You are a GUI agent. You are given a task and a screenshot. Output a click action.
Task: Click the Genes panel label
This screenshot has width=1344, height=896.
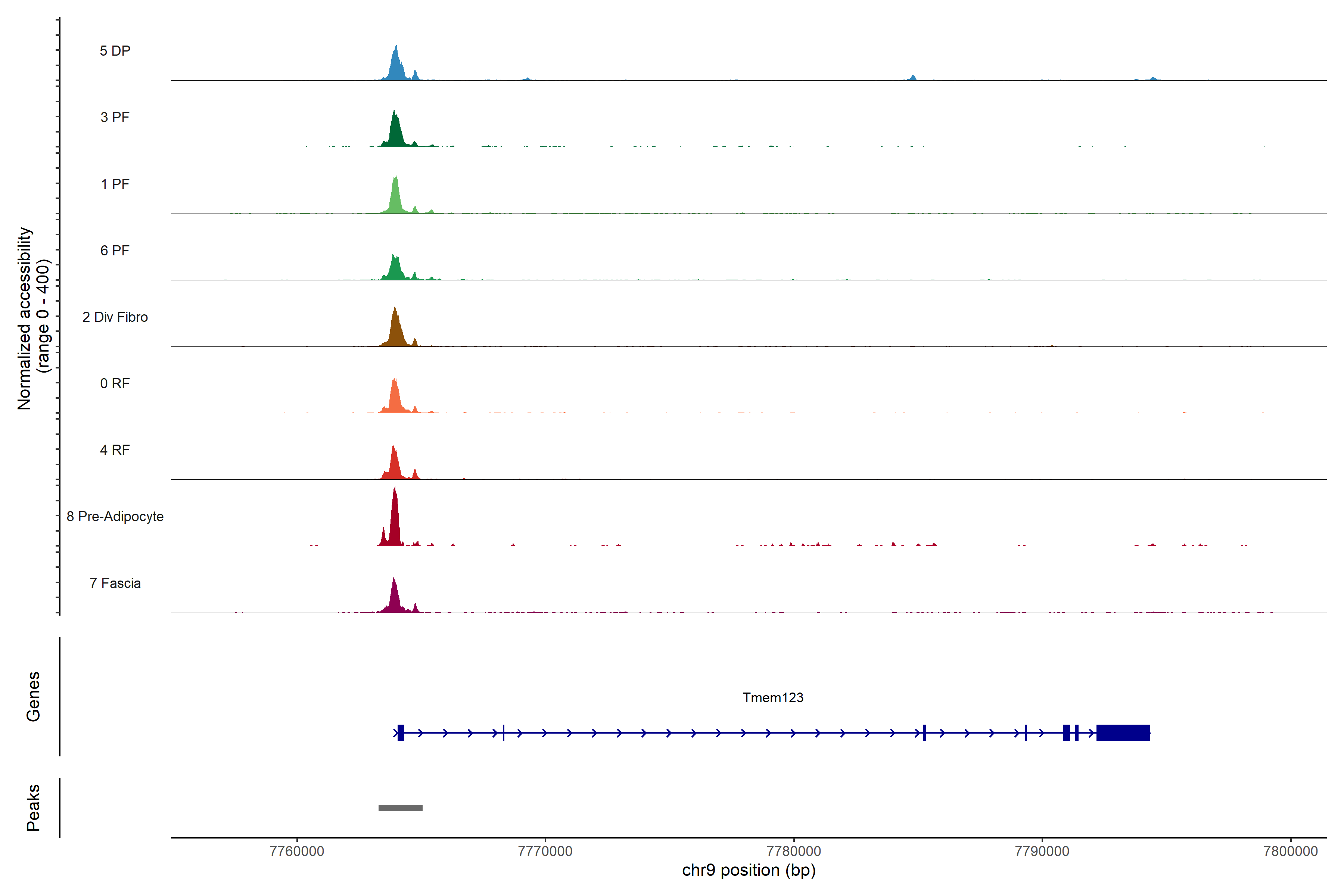tap(33, 697)
